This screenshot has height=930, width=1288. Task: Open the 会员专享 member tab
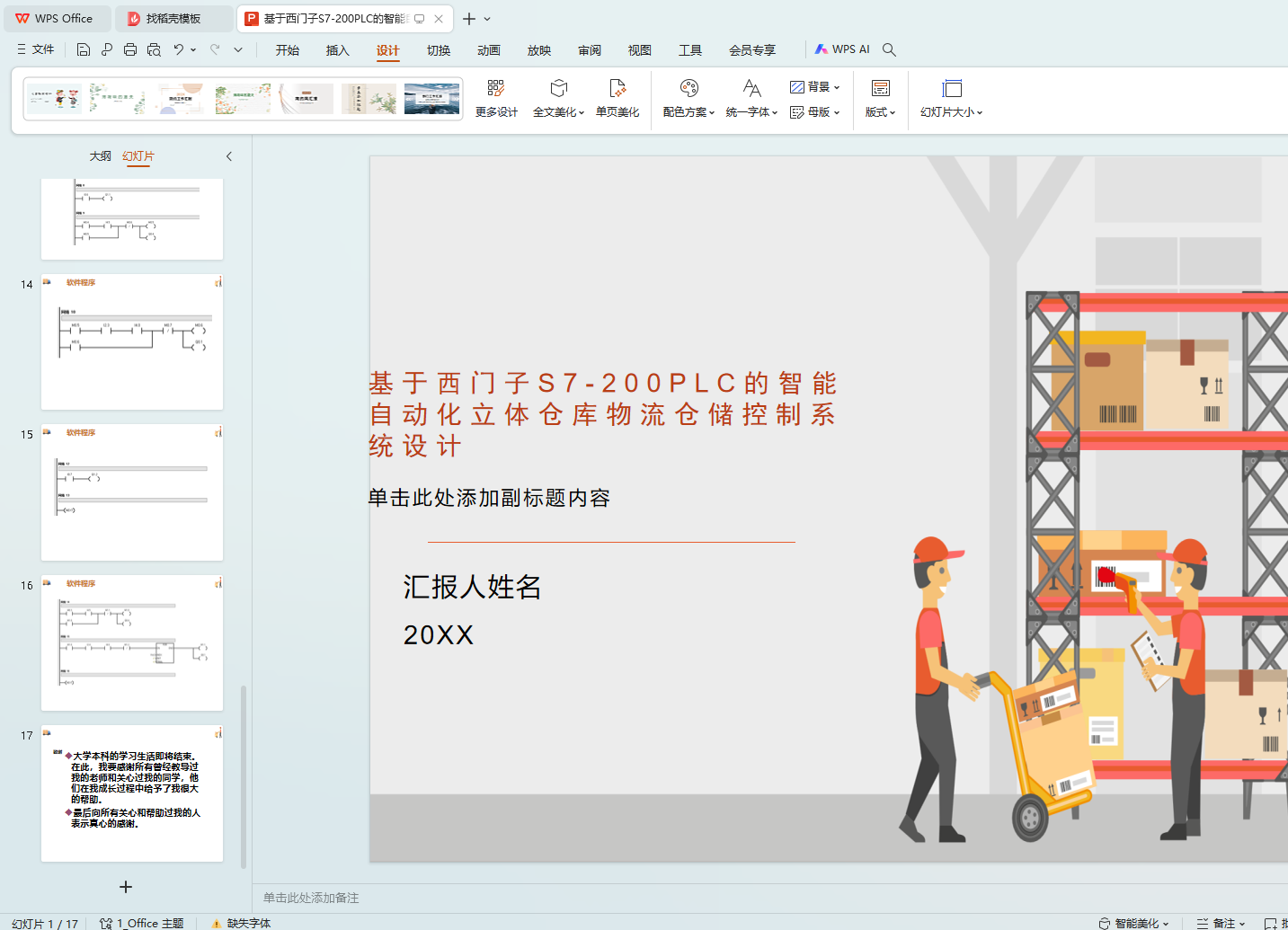click(x=752, y=50)
